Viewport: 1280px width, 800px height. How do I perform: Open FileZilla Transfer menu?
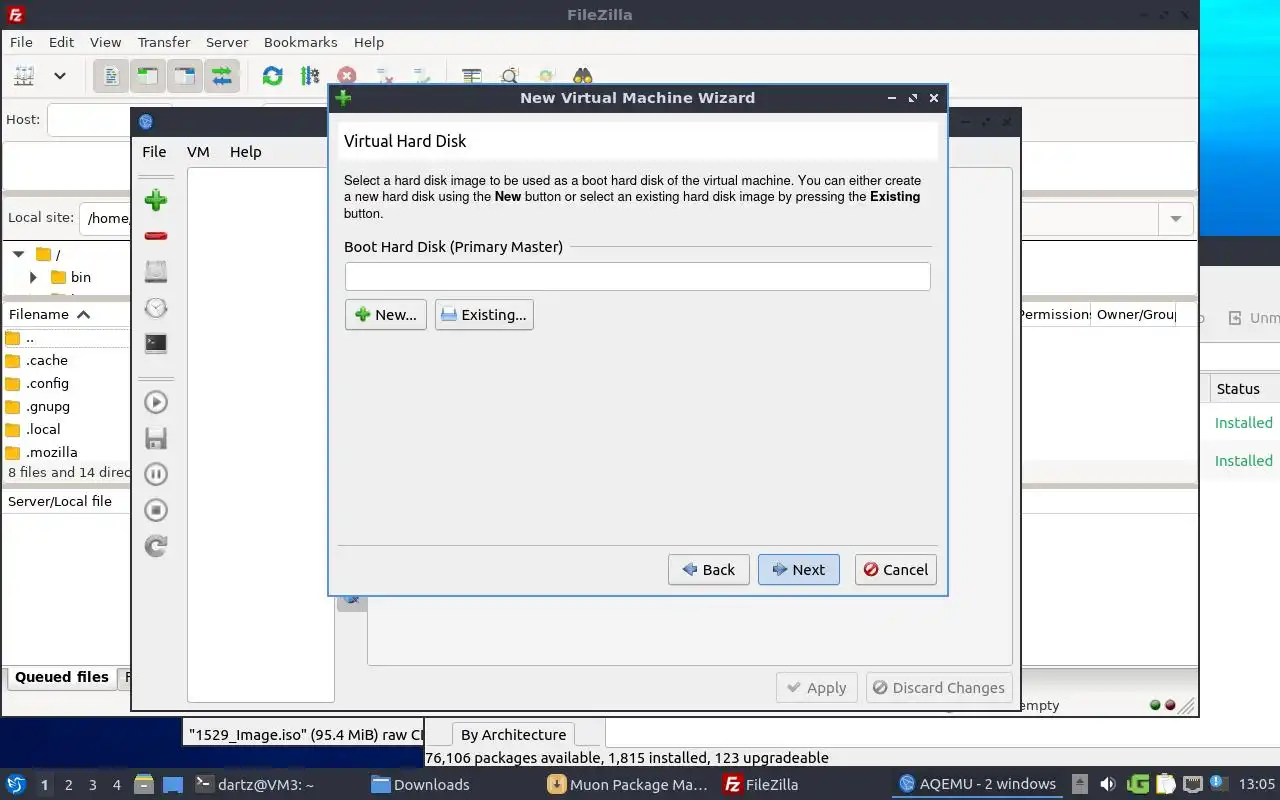164,42
